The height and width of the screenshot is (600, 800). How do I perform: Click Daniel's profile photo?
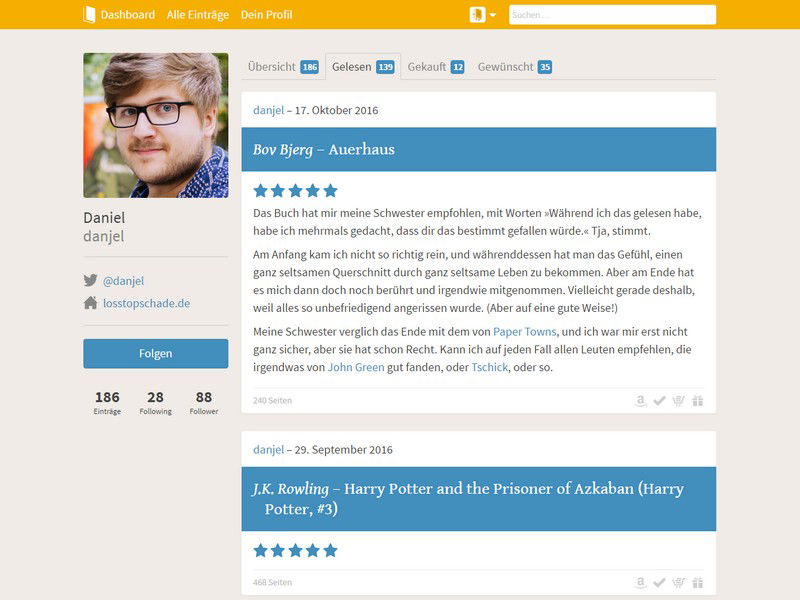(156, 125)
